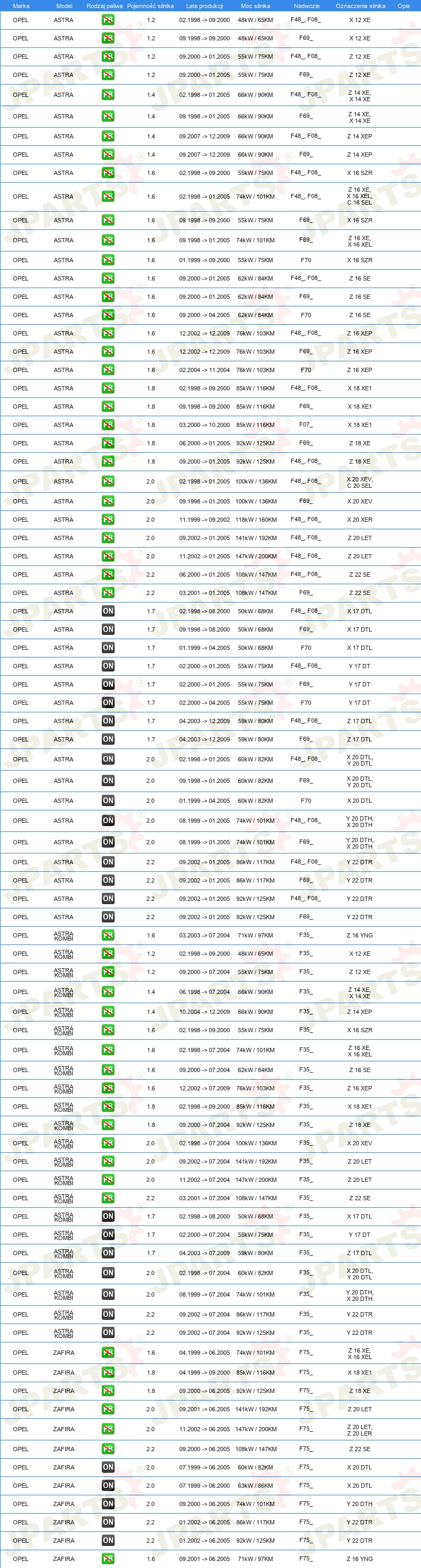Click the Rodzaj paliwa column header

point(104,6)
